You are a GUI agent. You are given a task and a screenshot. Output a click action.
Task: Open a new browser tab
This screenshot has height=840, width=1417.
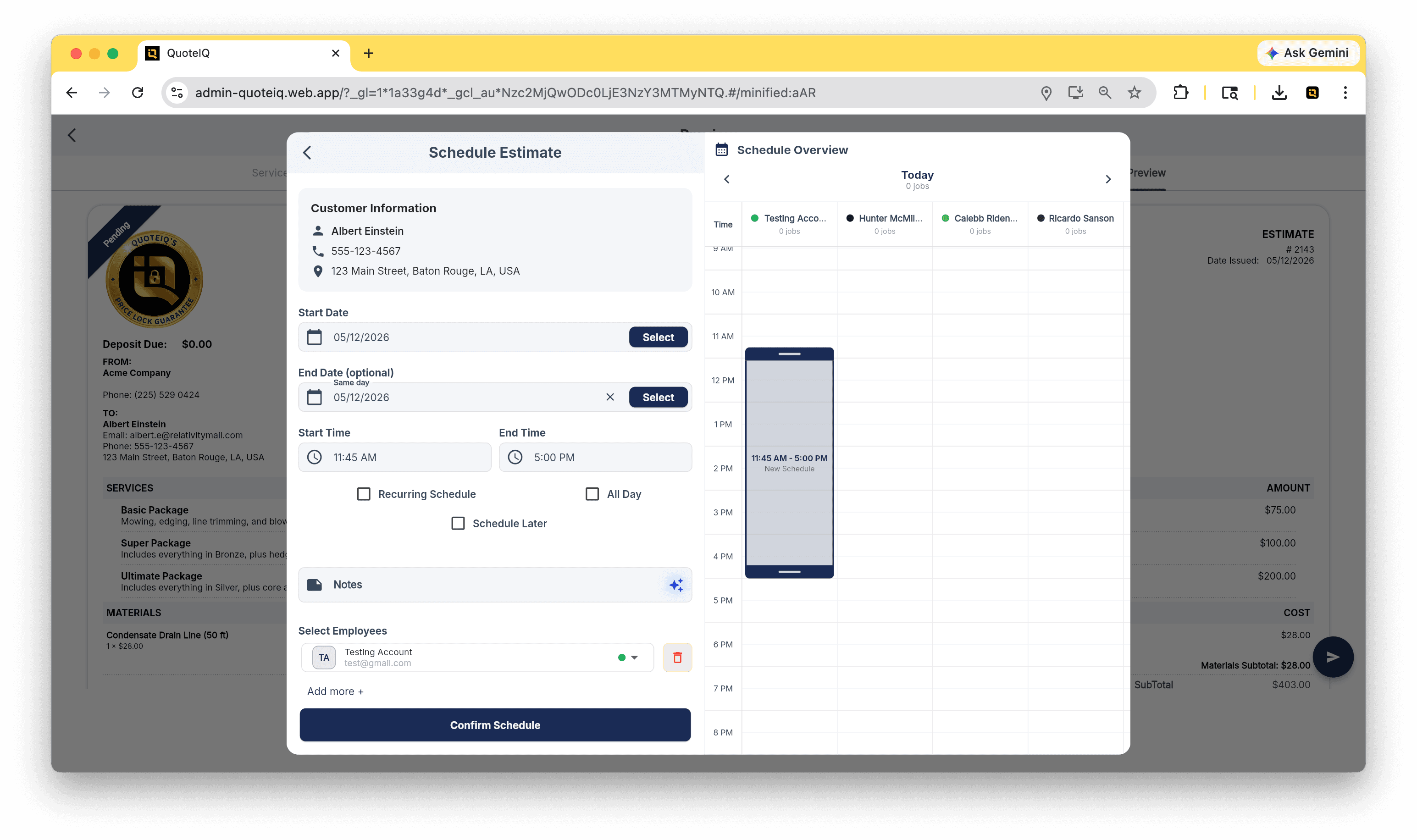click(x=369, y=53)
